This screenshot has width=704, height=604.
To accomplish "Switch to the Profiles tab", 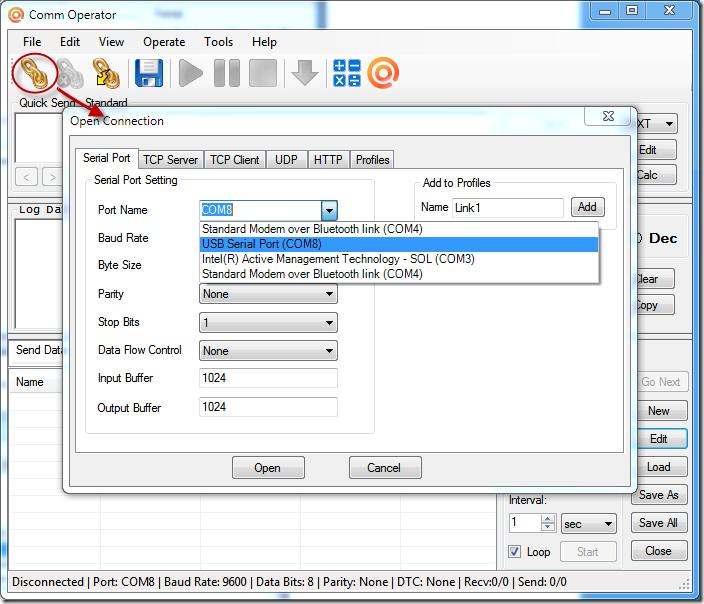I will 372,160.
